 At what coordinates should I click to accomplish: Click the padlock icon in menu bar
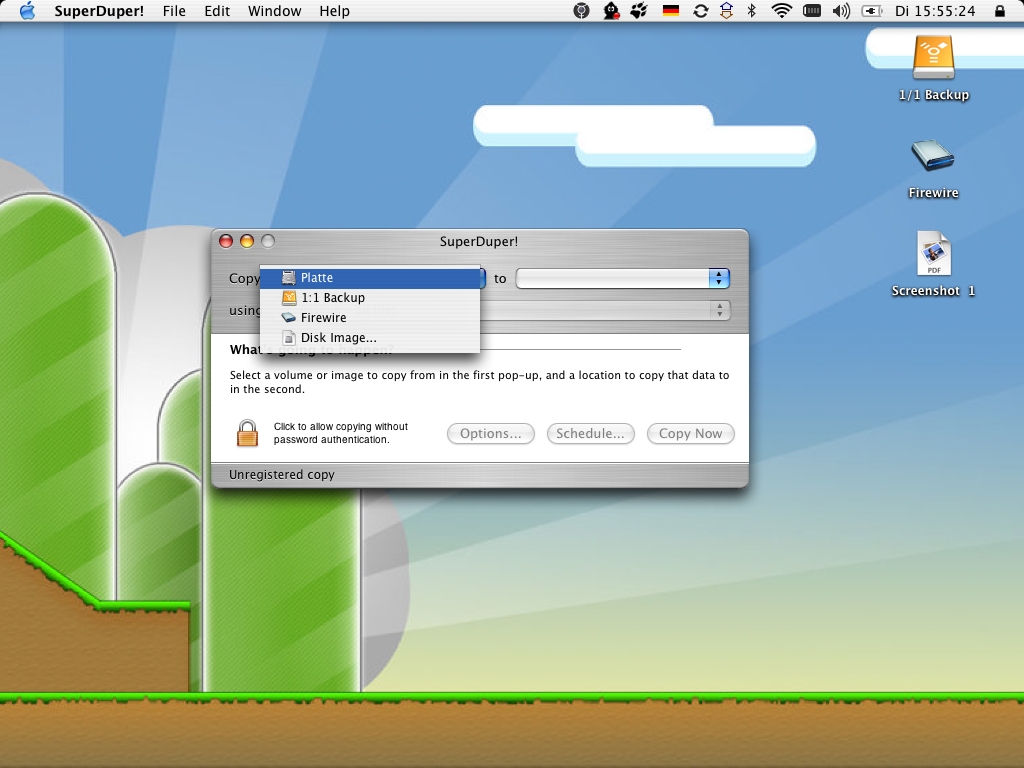click(x=999, y=10)
